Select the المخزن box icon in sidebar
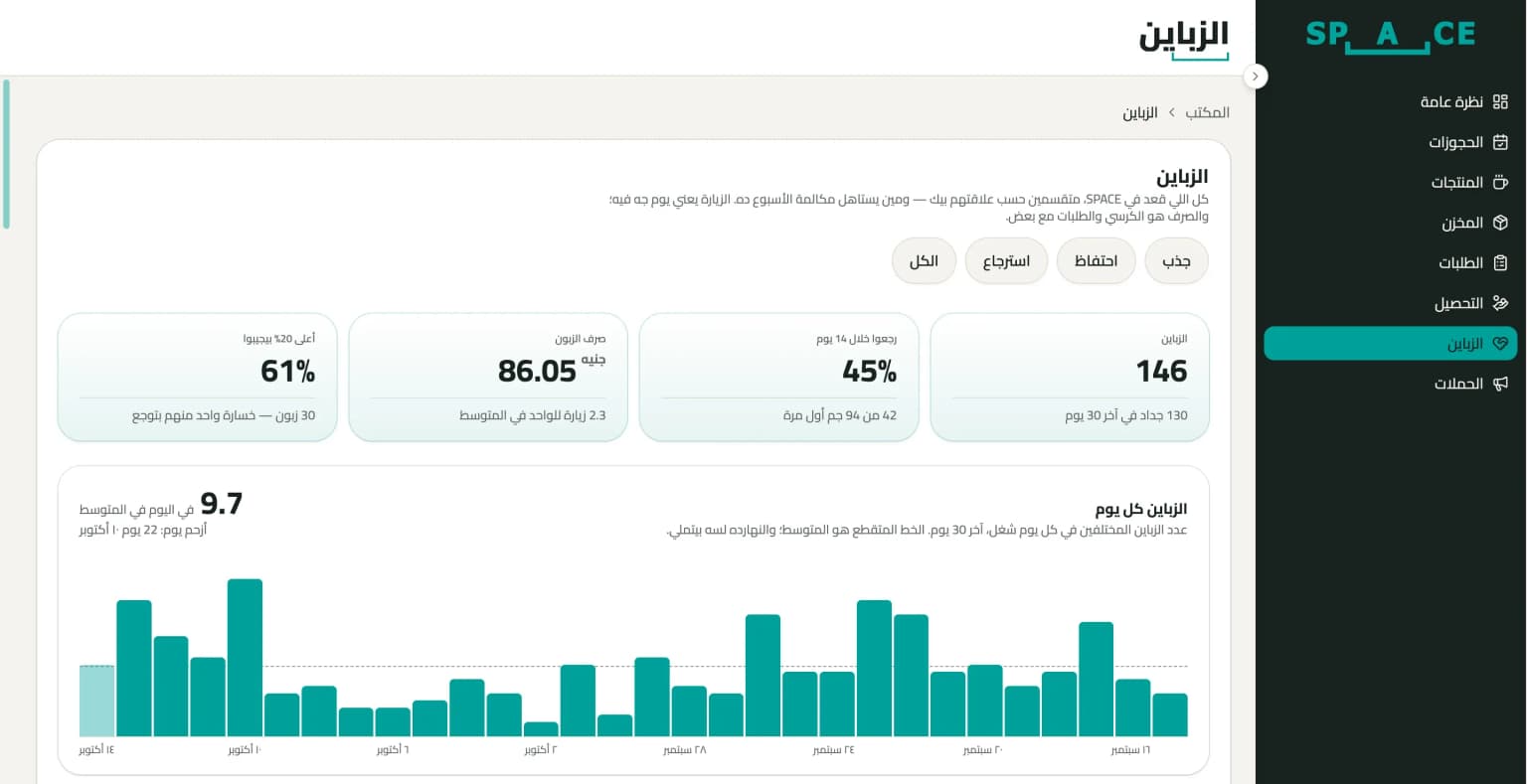Screen dimensions: 1527x784 point(1500,223)
